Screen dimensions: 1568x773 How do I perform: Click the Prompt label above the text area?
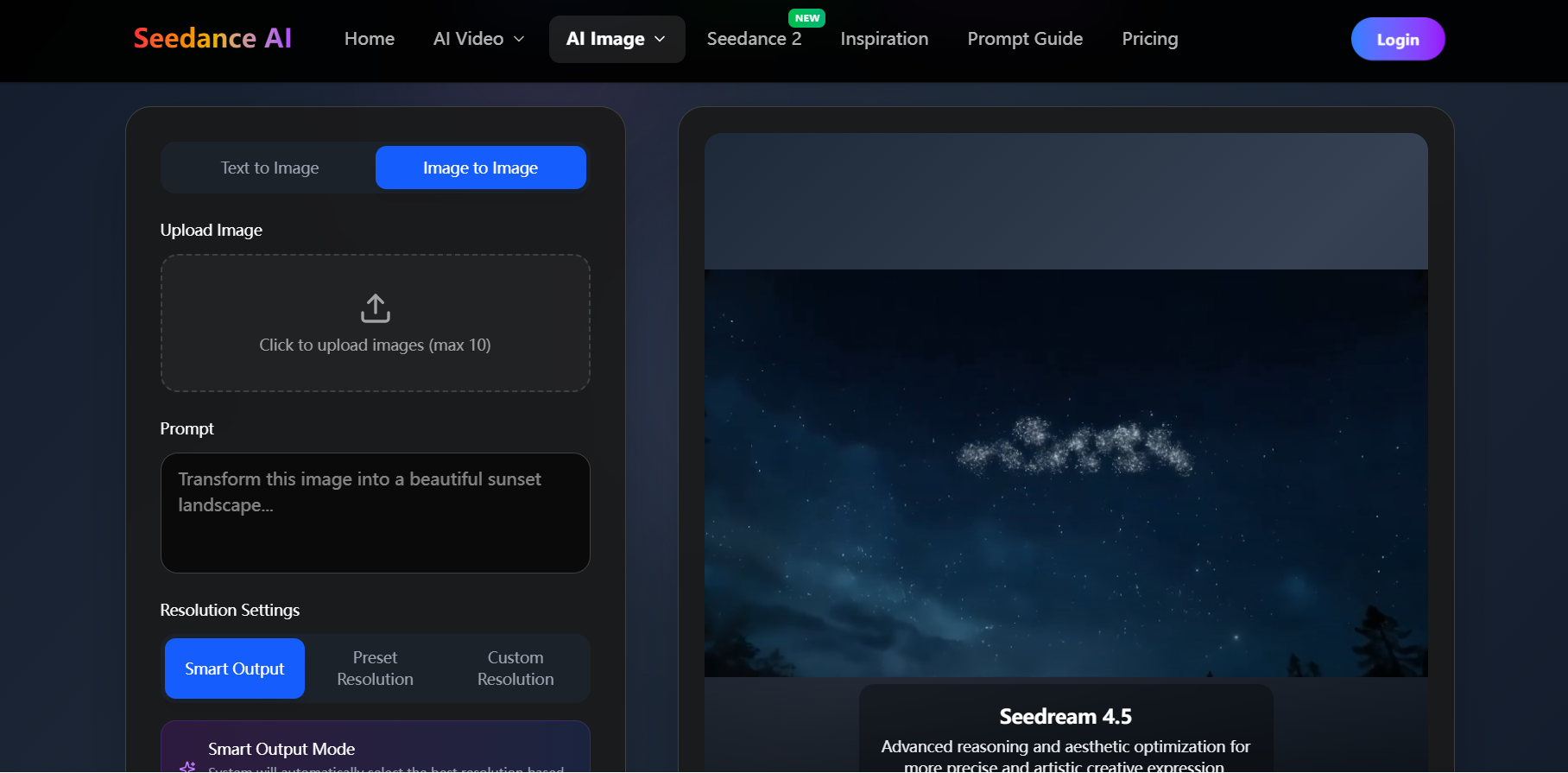click(x=187, y=428)
